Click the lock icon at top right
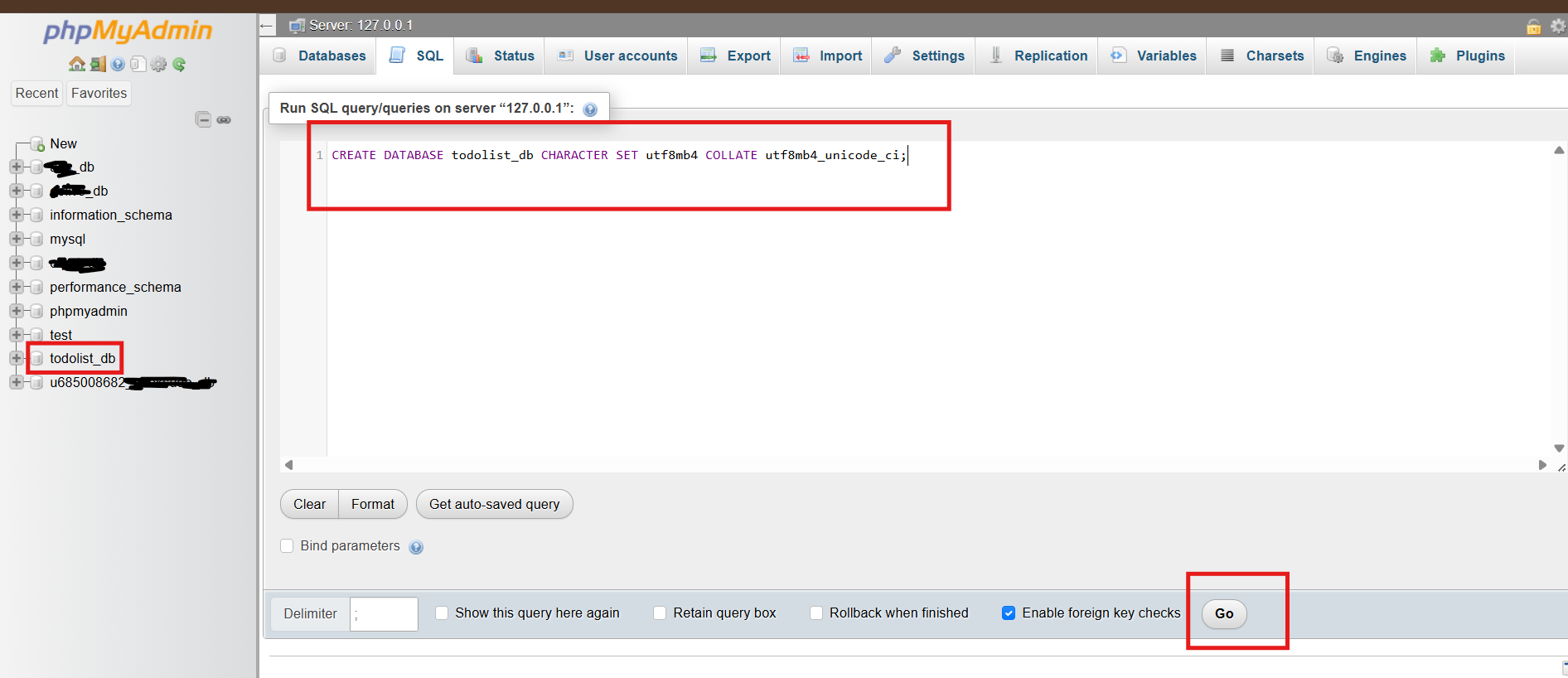 [1534, 27]
